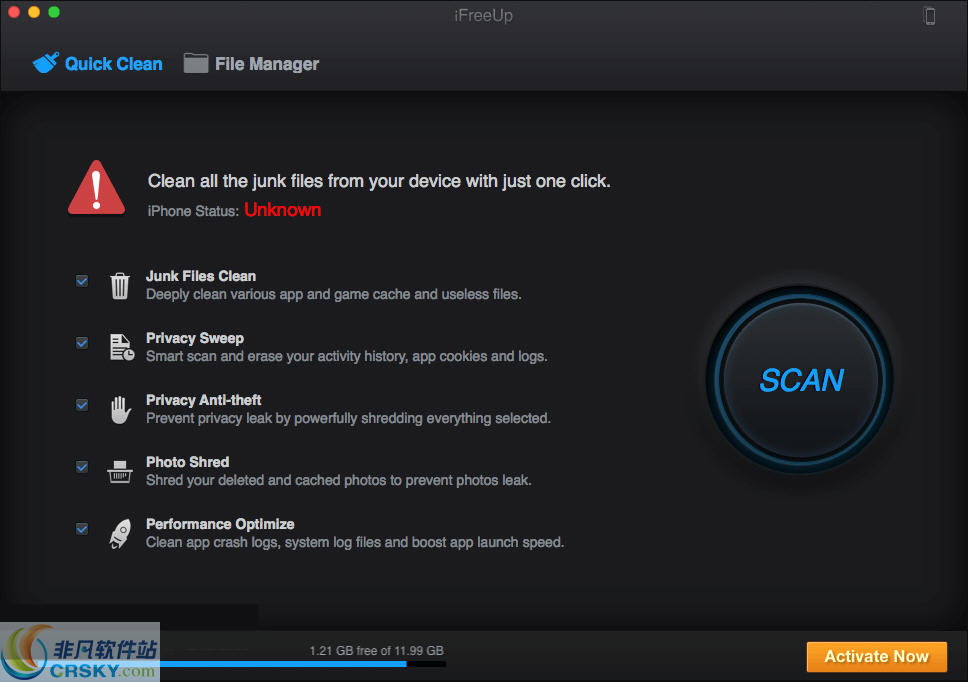Uncheck the Junk Files Clean checkbox
This screenshot has width=968, height=682.
(82, 281)
